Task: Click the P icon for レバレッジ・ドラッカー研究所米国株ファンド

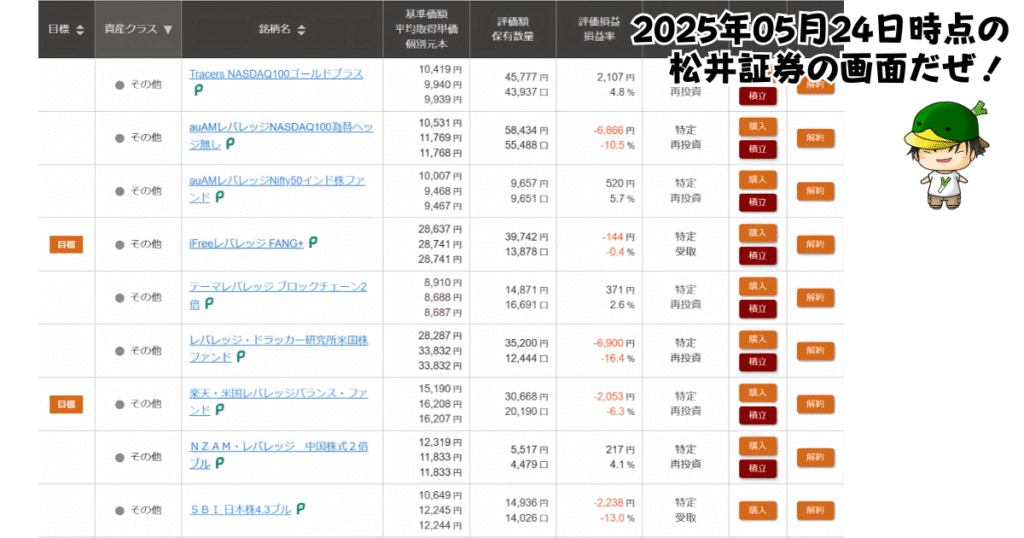Action: pos(241,356)
